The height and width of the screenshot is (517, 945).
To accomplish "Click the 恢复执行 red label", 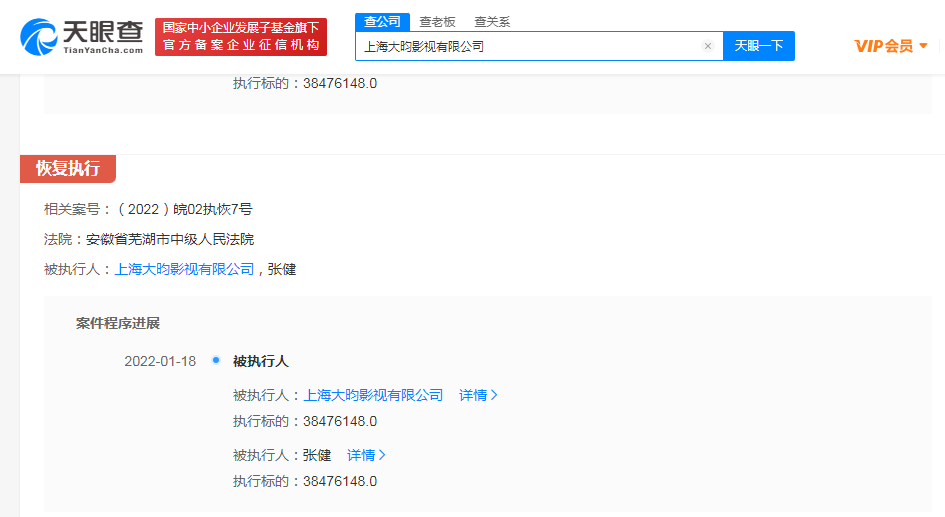I will tap(68, 169).
